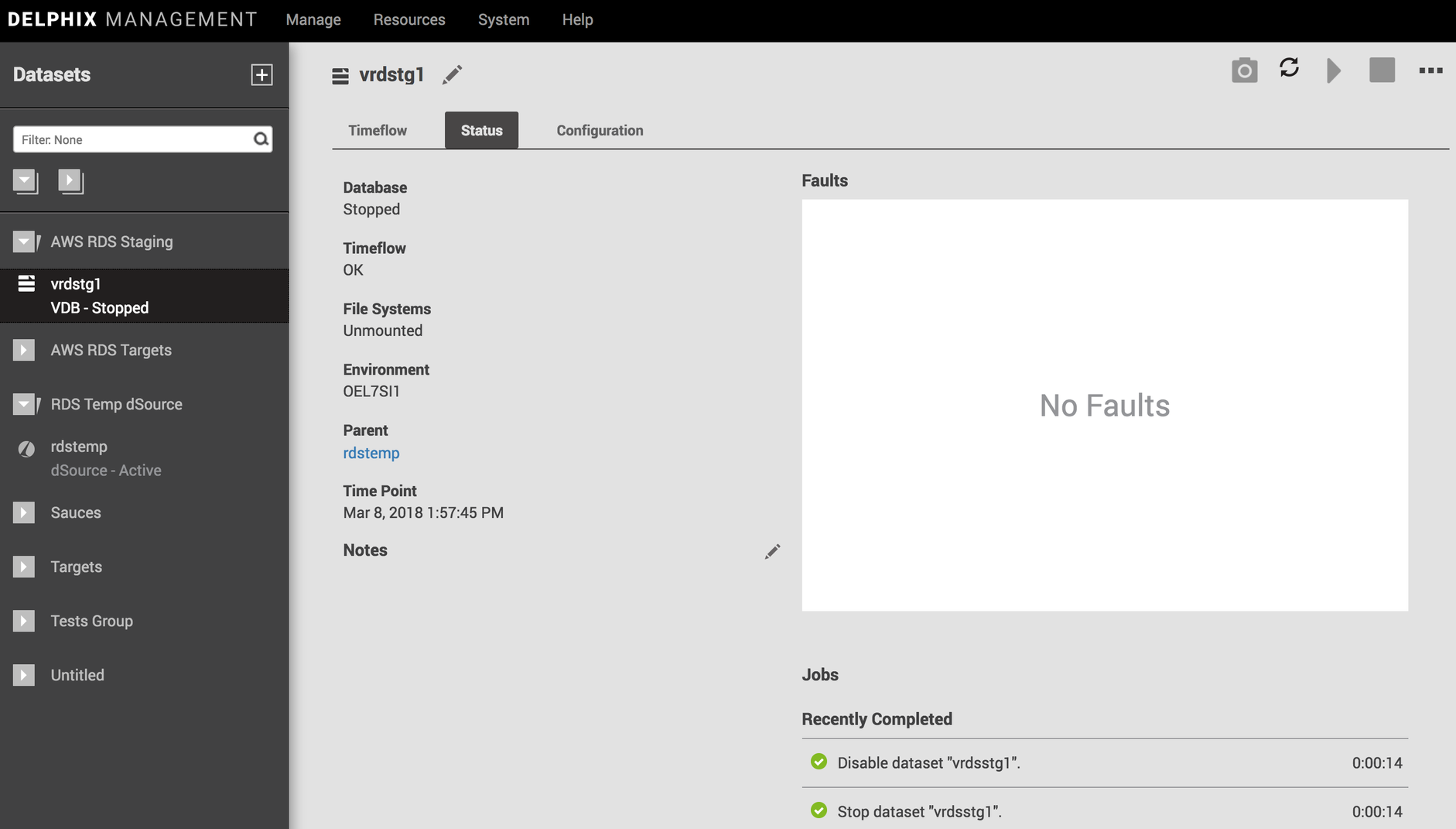Viewport: 1456px width, 829px height.
Task: Click the refresh arrows icon
Action: point(1289,68)
